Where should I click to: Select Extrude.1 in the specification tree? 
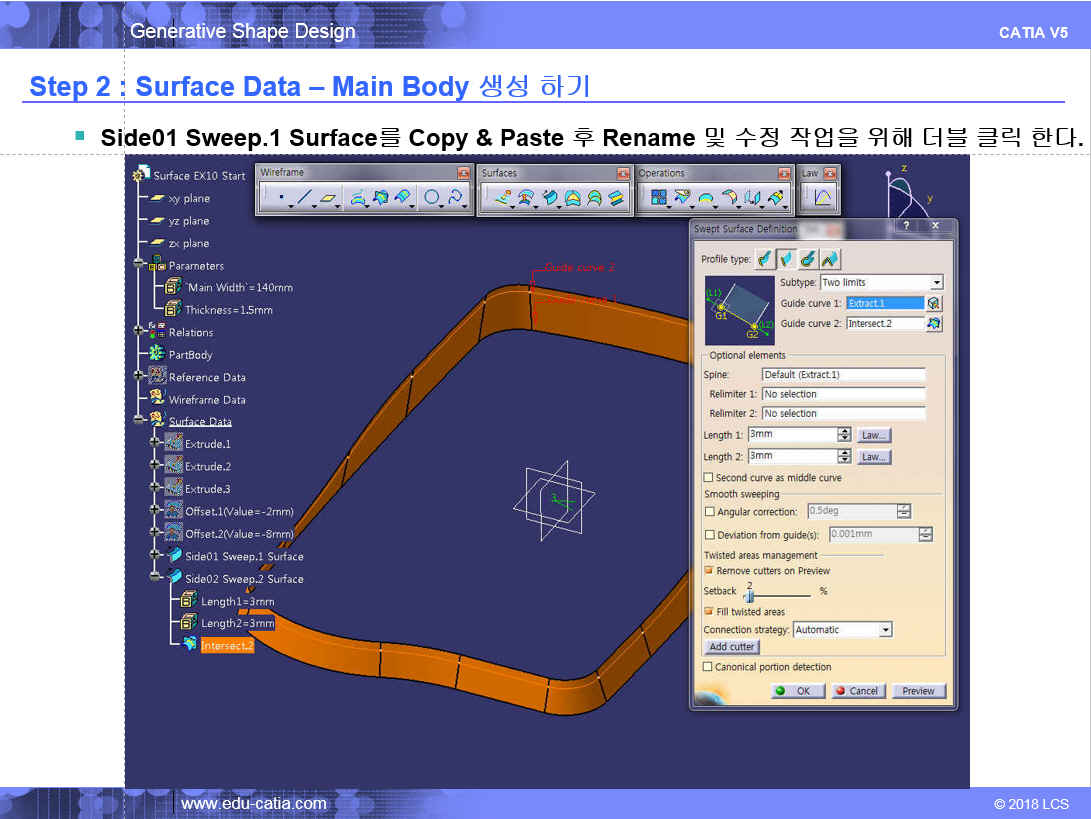[x=207, y=444]
